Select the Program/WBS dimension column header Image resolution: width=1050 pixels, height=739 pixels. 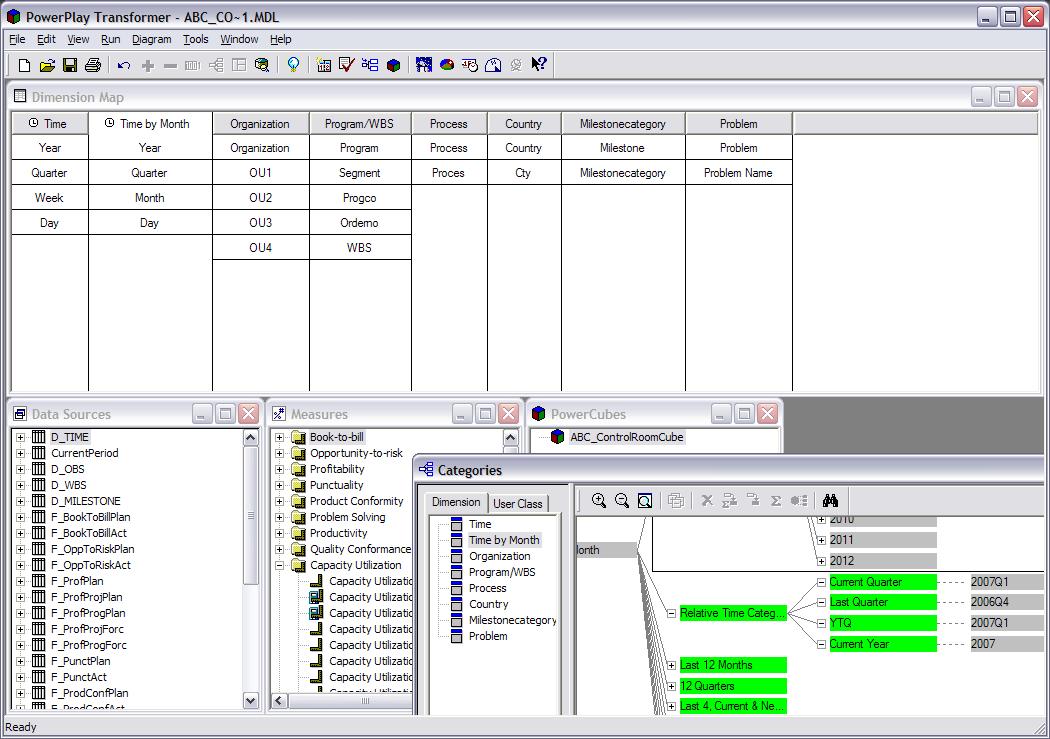click(359, 124)
